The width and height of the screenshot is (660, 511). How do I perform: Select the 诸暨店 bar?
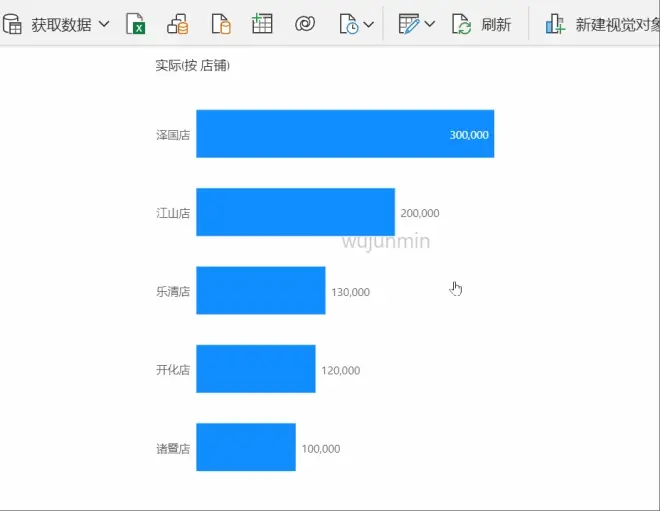[x=246, y=447]
